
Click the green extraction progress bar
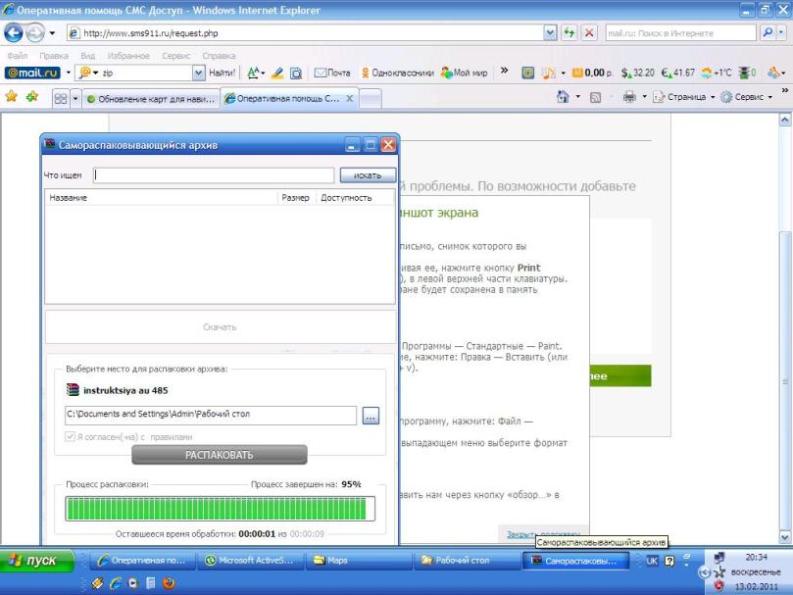pyautogui.click(x=218, y=508)
